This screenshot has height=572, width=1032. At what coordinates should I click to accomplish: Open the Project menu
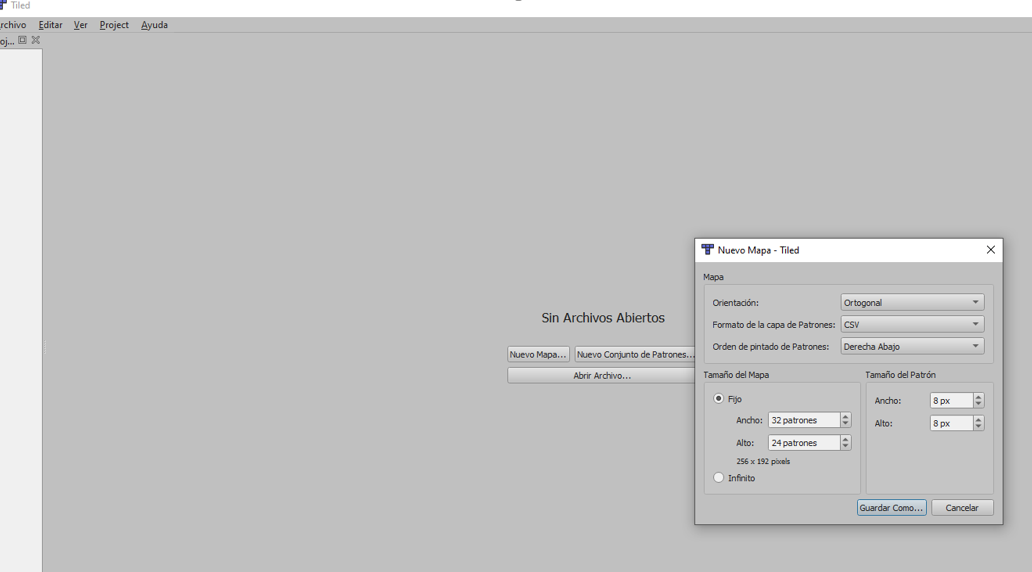(x=114, y=25)
